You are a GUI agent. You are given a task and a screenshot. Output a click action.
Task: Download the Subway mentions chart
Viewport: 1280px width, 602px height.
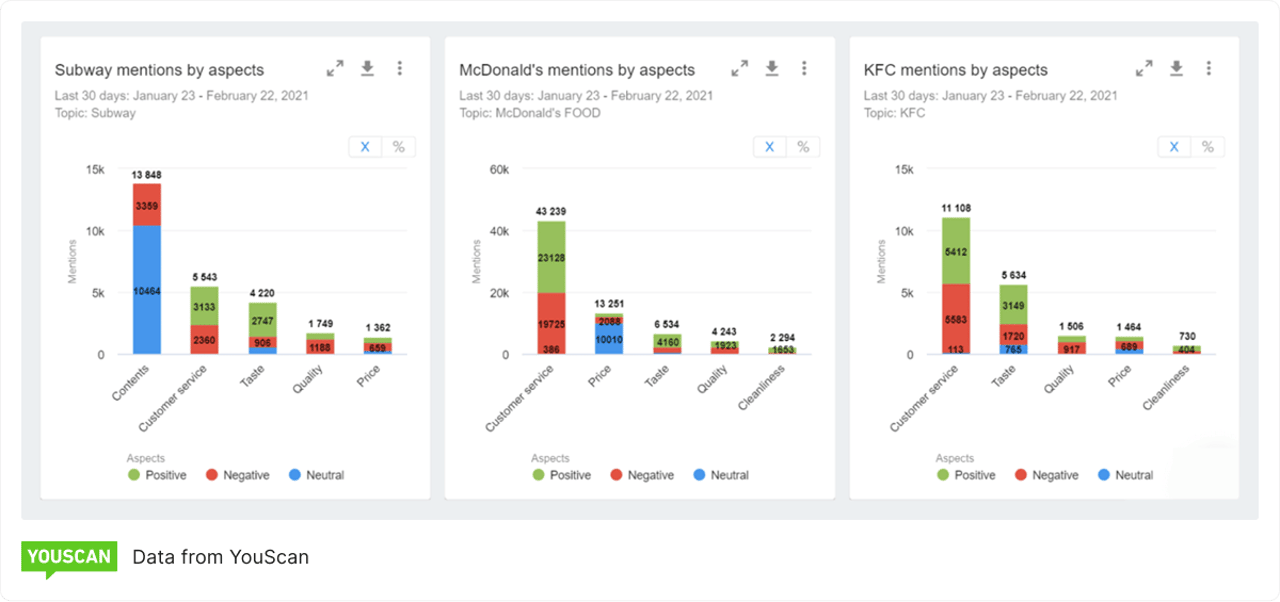tap(367, 68)
